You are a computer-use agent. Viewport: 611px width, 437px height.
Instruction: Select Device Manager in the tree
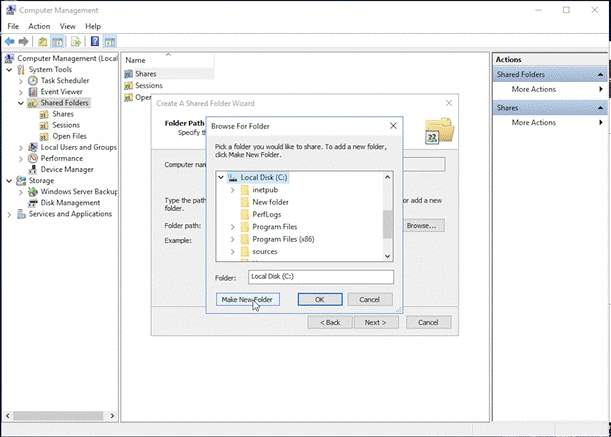pos(67,169)
